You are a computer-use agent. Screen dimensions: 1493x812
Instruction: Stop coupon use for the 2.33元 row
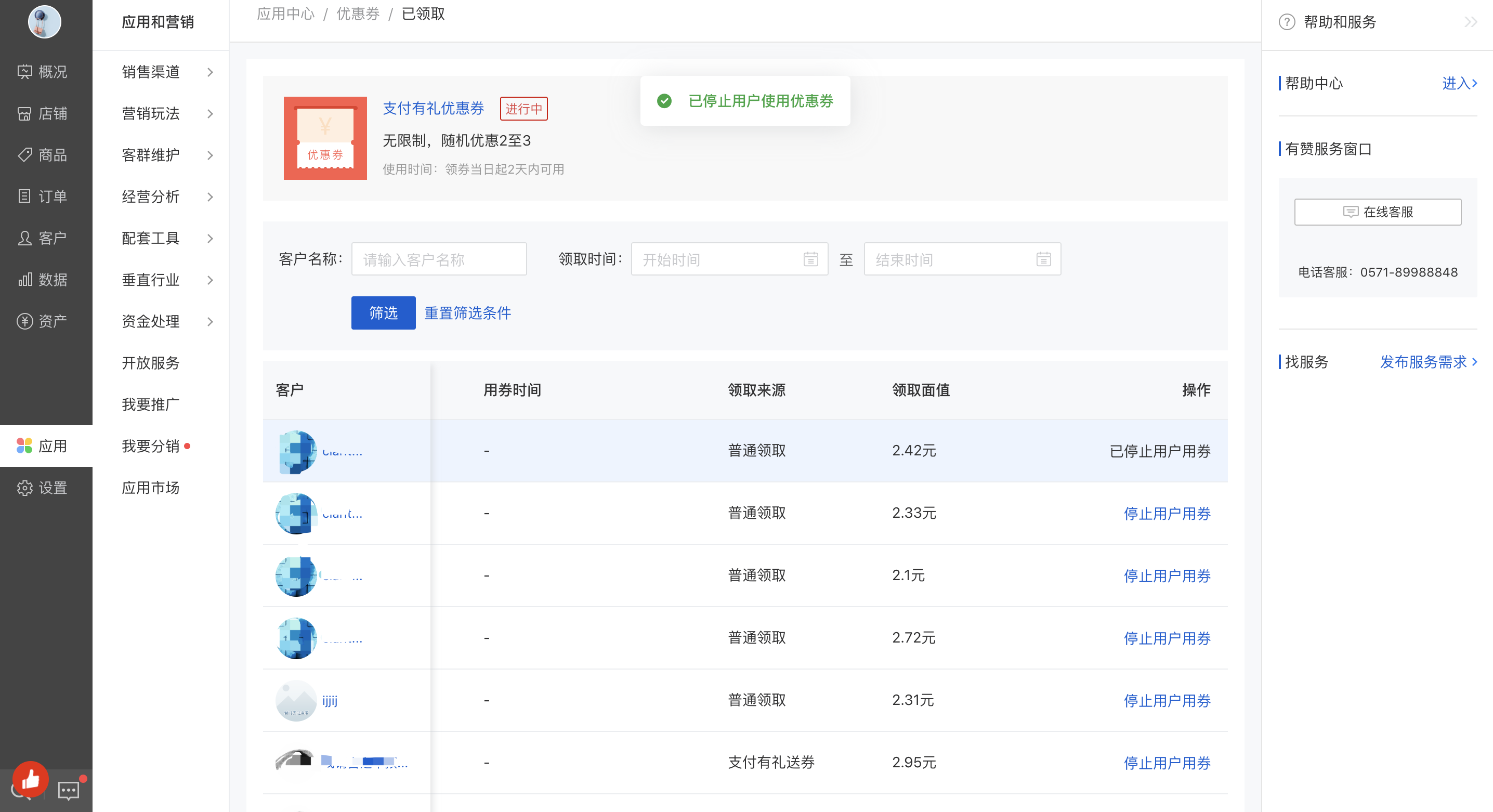(1167, 514)
